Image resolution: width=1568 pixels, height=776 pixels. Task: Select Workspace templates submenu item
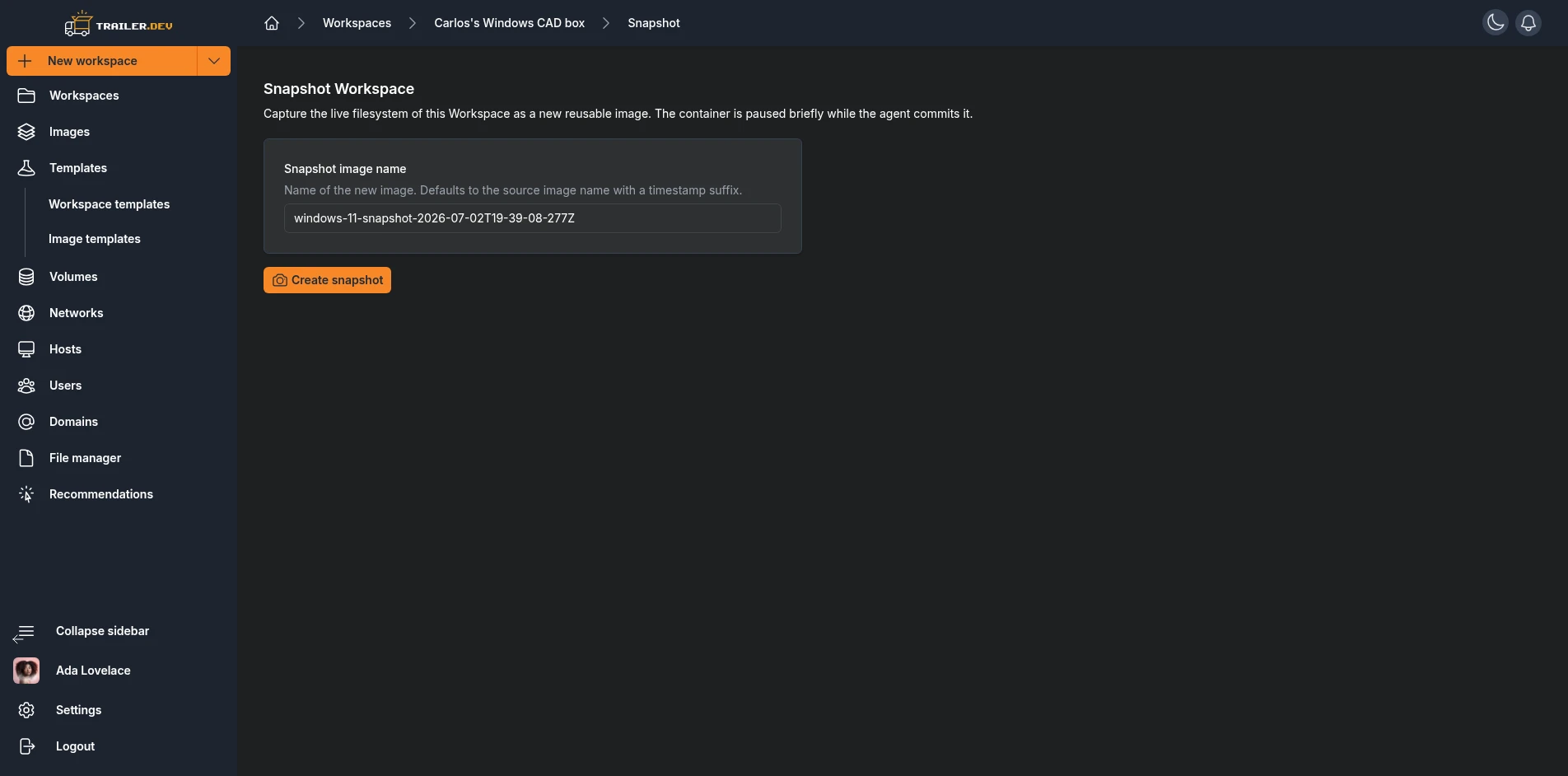pos(109,204)
